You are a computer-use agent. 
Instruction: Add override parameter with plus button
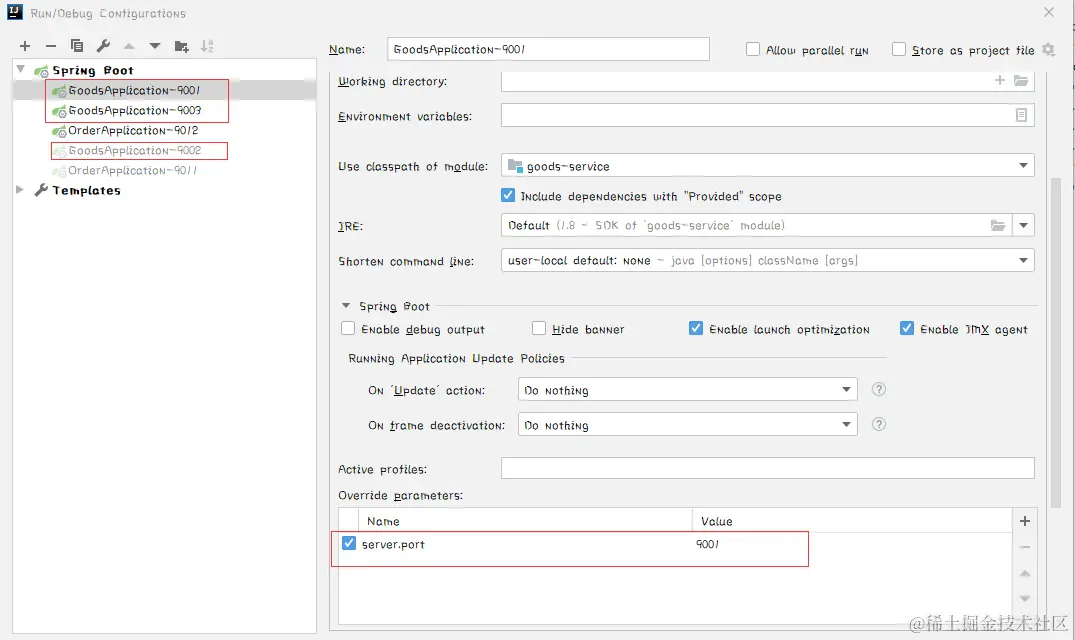pos(1025,521)
